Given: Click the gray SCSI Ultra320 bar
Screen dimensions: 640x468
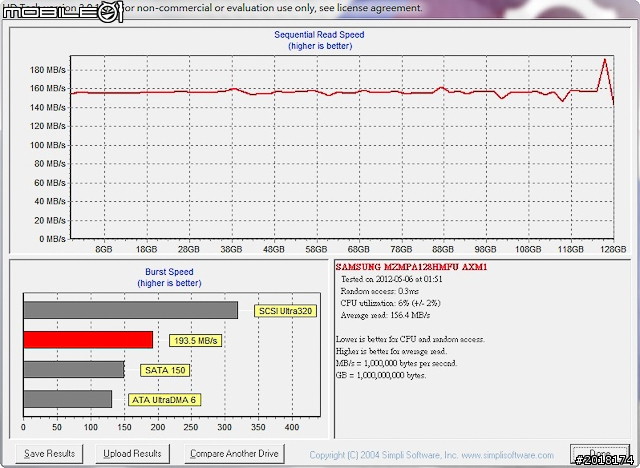Looking at the screenshot, I should point(129,310).
